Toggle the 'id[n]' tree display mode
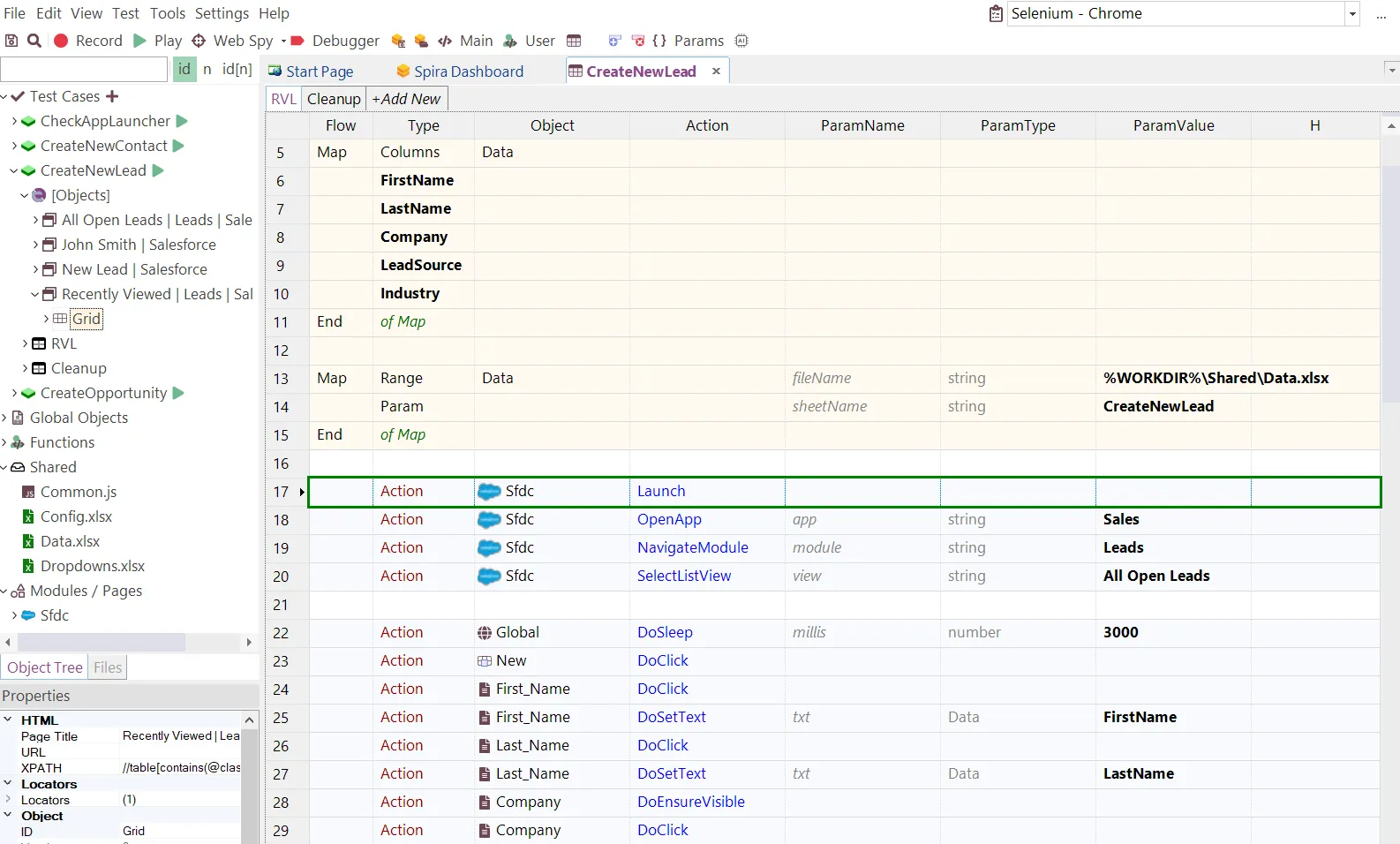This screenshot has width=1400, height=844. tap(237, 69)
